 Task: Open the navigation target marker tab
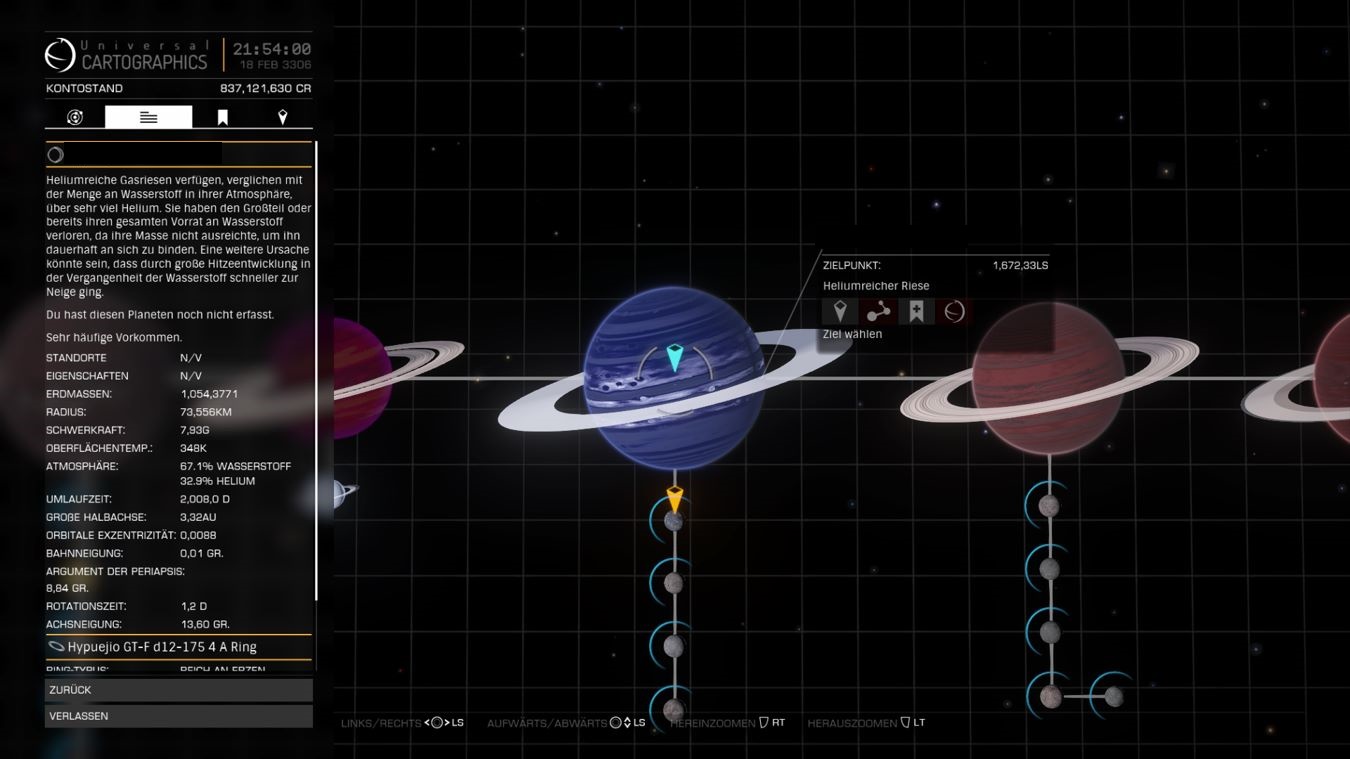pyautogui.click(x=283, y=117)
